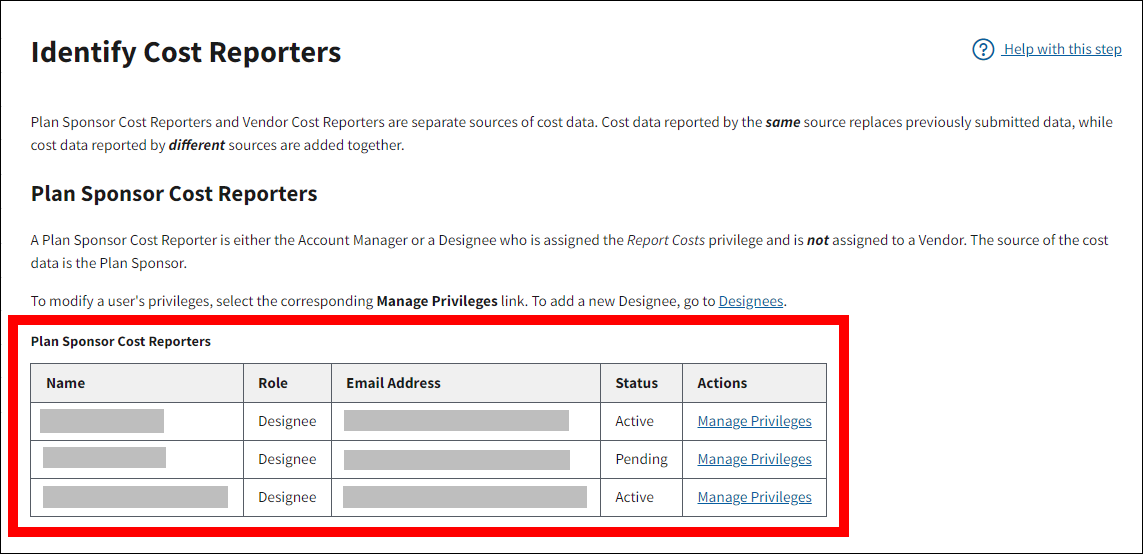The width and height of the screenshot is (1143, 554).
Task: Click the Active status in the first row
Action: [x=634, y=422]
